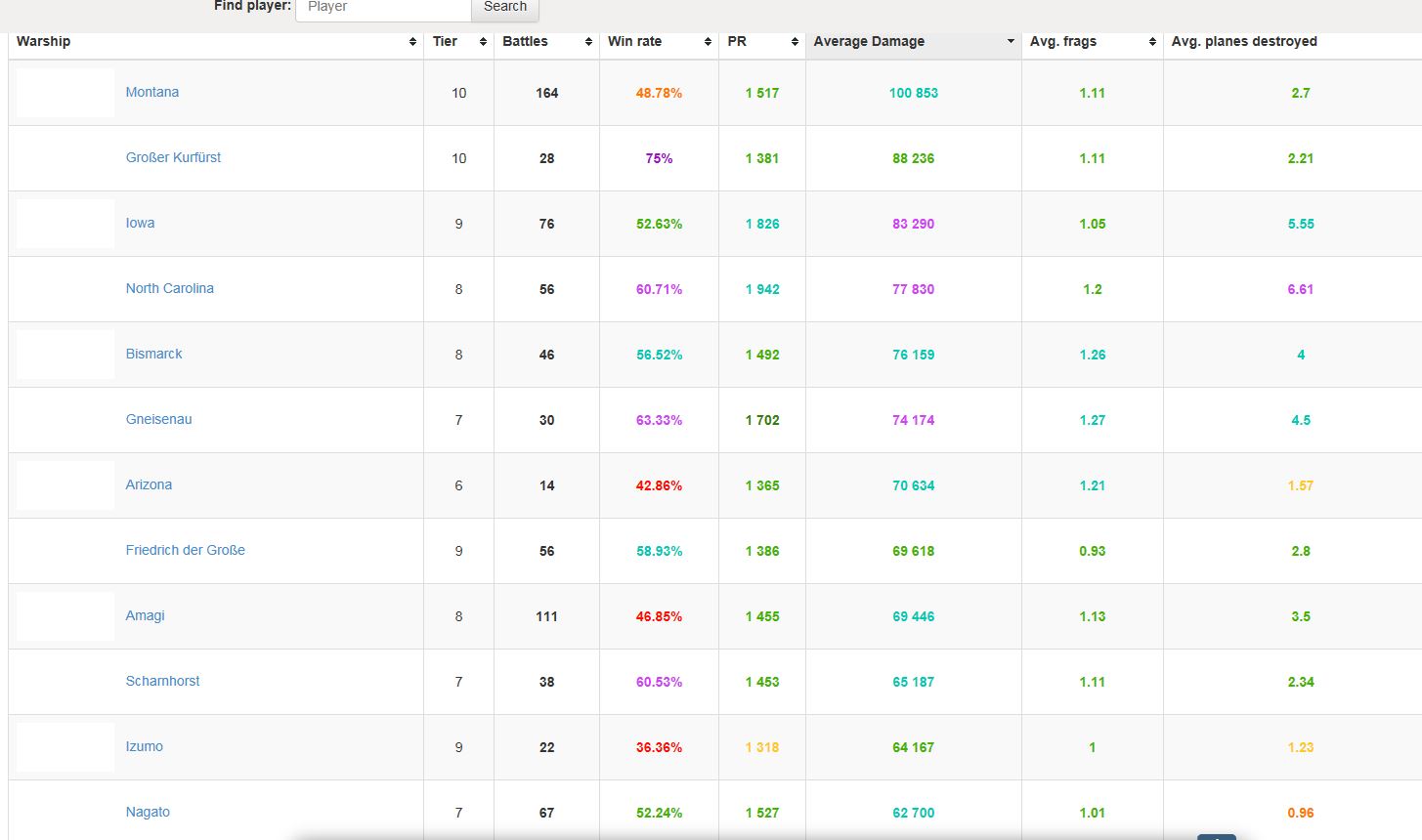Sort table by Warship column arrow
The width and height of the screenshot is (1422, 840).
click(412, 42)
